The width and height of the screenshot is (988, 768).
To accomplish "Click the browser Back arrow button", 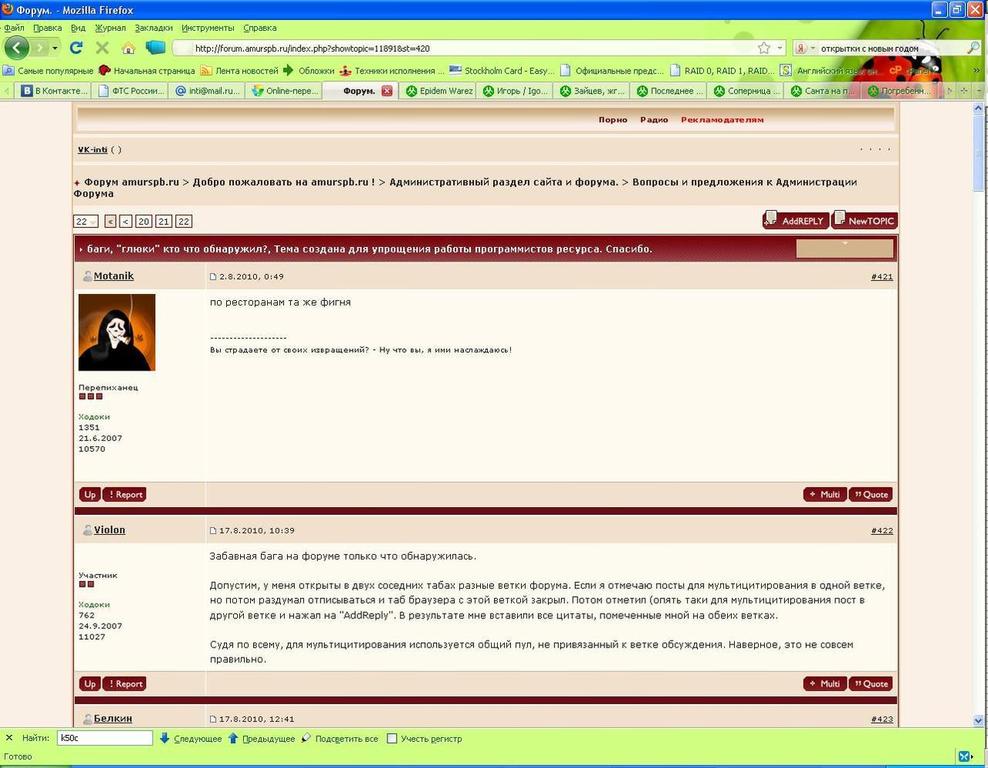I will [x=16, y=47].
